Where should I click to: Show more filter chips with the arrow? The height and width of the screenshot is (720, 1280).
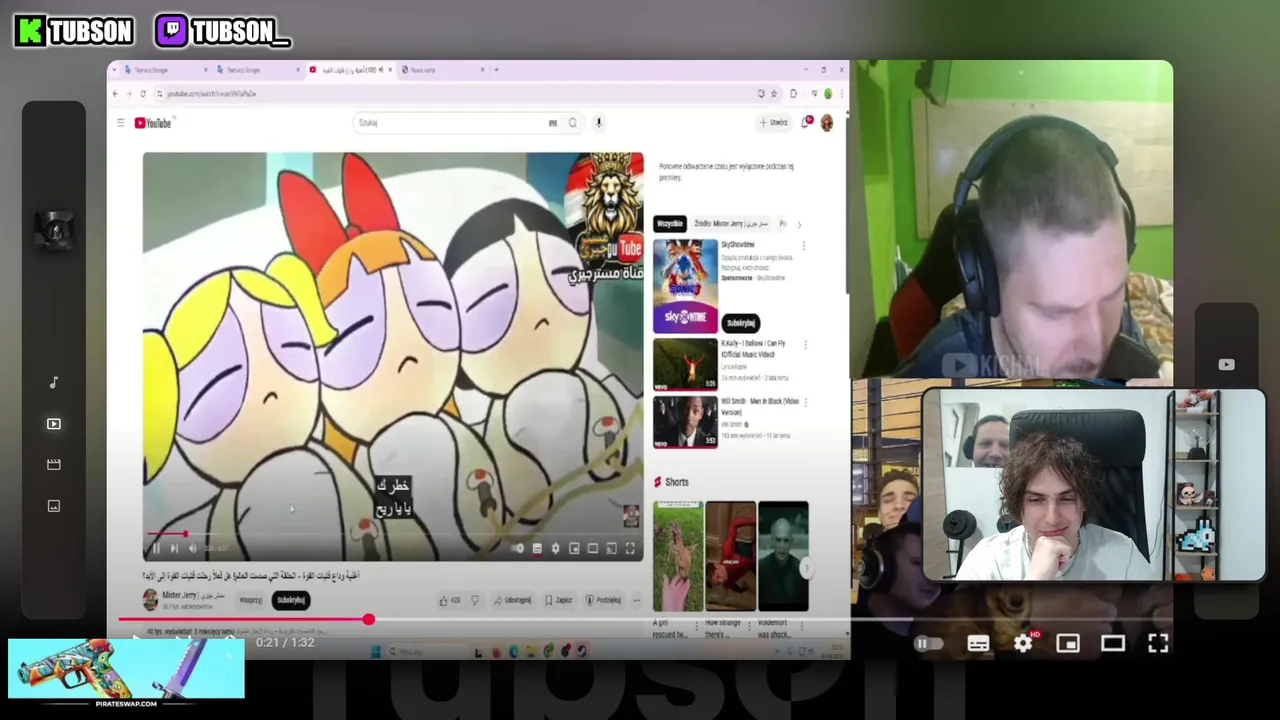[x=799, y=224]
